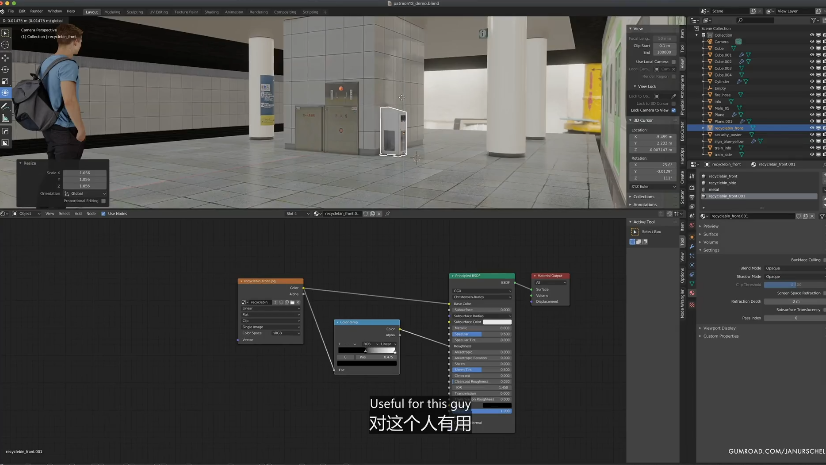This screenshot has width=826, height=465.
Task: Select the highlighted Transform tool
Action: (x=5, y=93)
